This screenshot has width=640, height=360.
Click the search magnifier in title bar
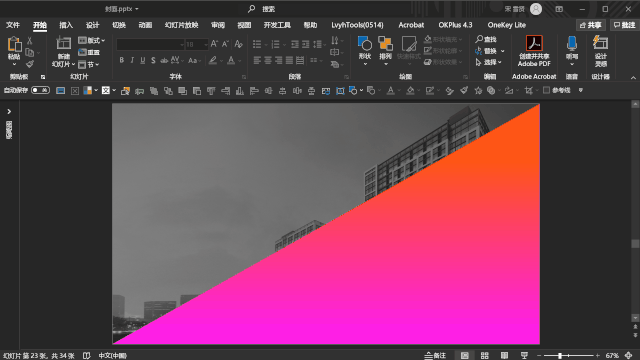251,9
